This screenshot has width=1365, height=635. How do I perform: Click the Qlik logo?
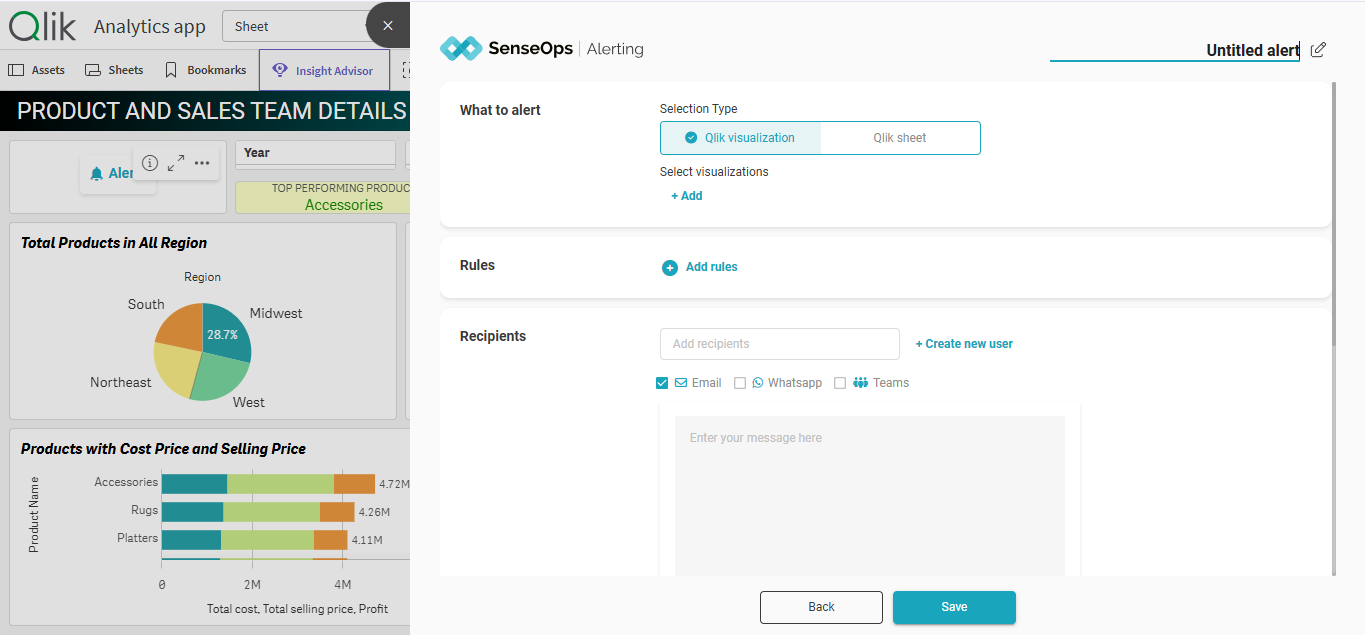pyautogui.click(x=42, y=26)
